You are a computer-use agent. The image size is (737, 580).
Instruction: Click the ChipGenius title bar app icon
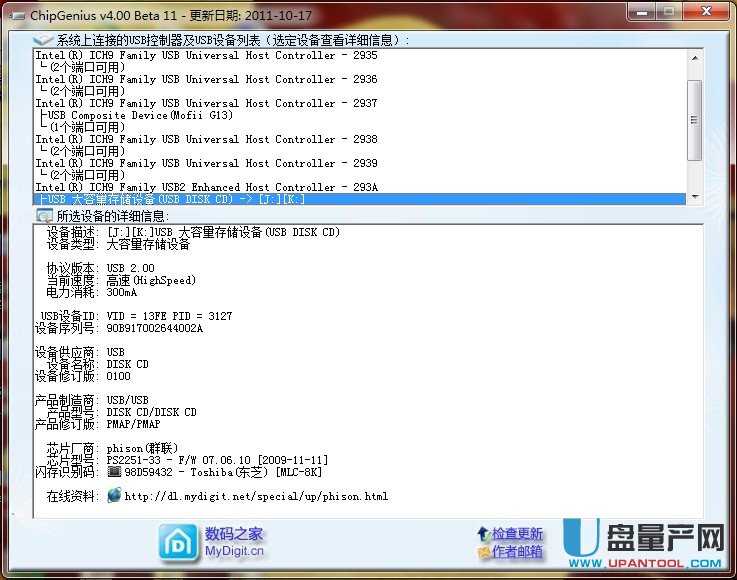click(x=16, y=16)
